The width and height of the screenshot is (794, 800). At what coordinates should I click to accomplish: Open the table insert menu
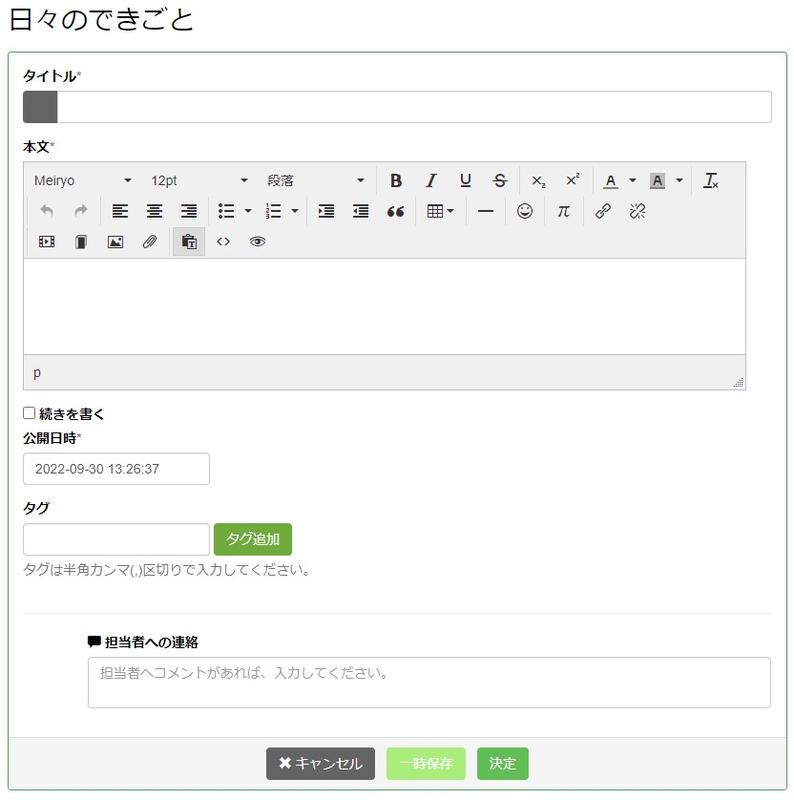pos(440,211)
